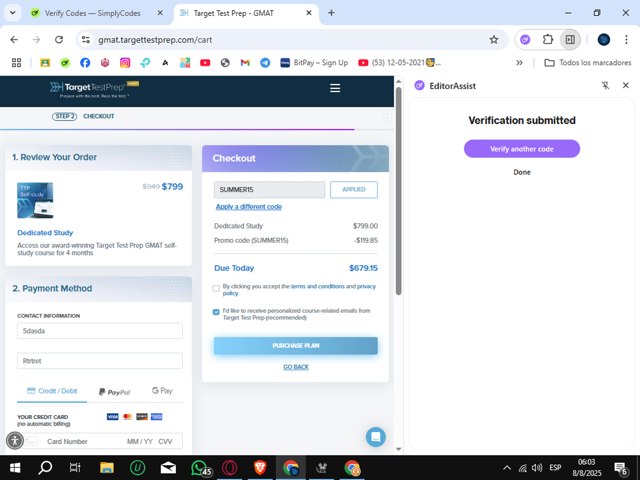Open the Windows notification center
Image resolution: width=640 pixels, height=480 pixels.
point(620,468)
